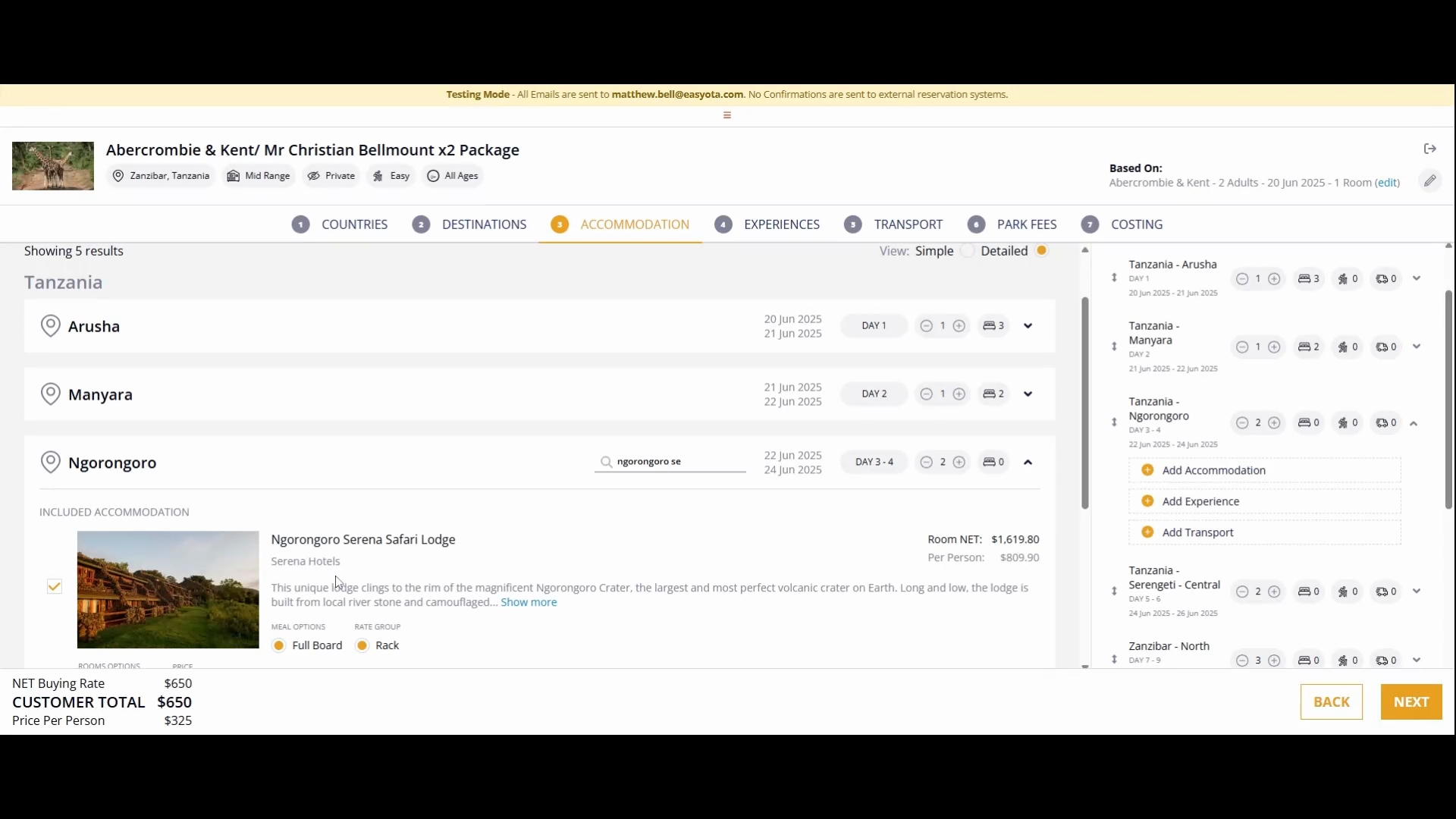
Task: Go to the Destinations step
Action: point(469,224)
